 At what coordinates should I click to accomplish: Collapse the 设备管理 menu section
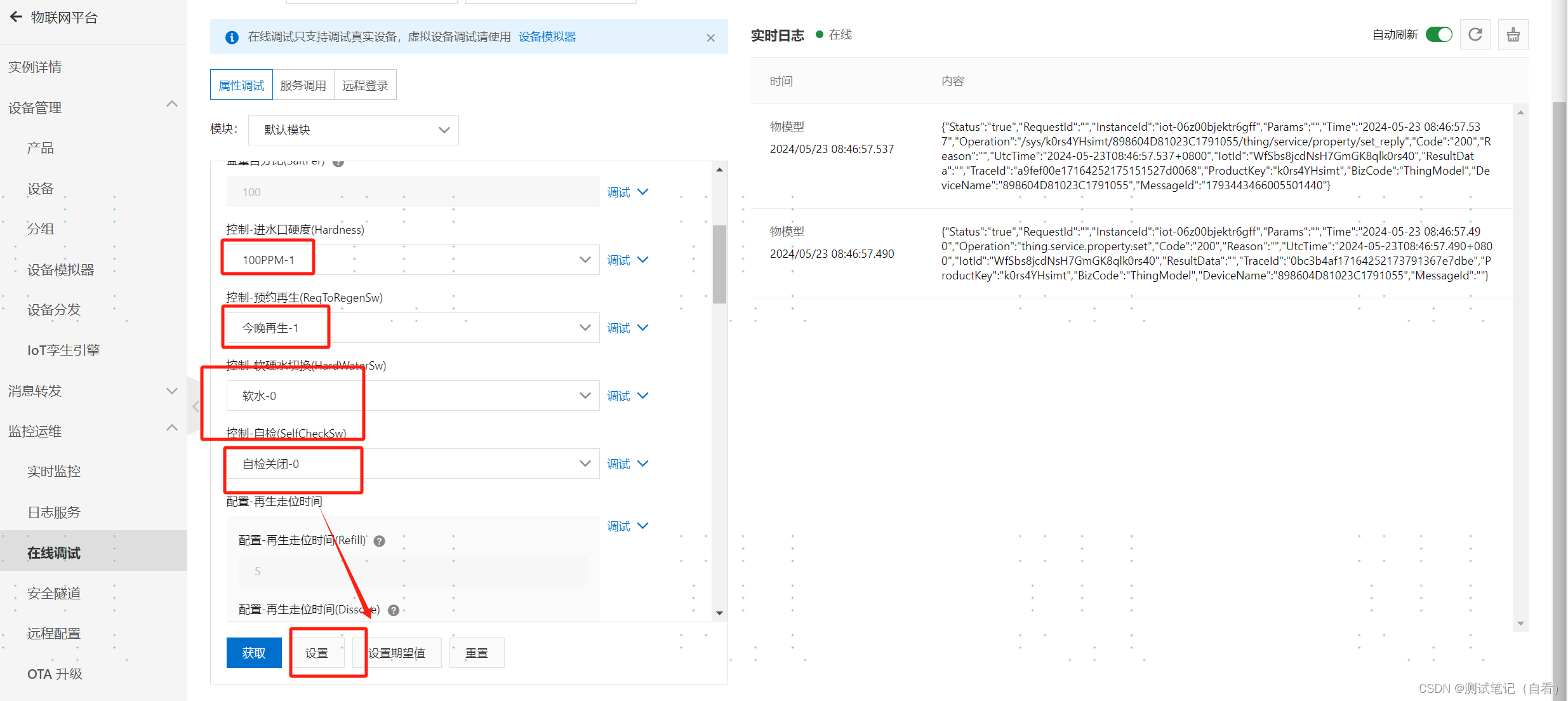(171, 105)
